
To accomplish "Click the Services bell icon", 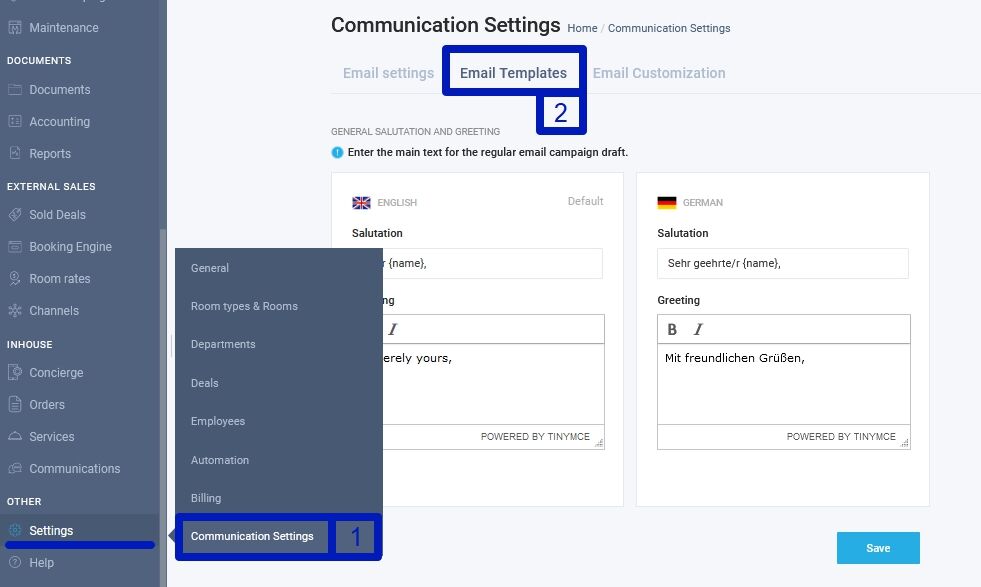I will coord(15,436).
